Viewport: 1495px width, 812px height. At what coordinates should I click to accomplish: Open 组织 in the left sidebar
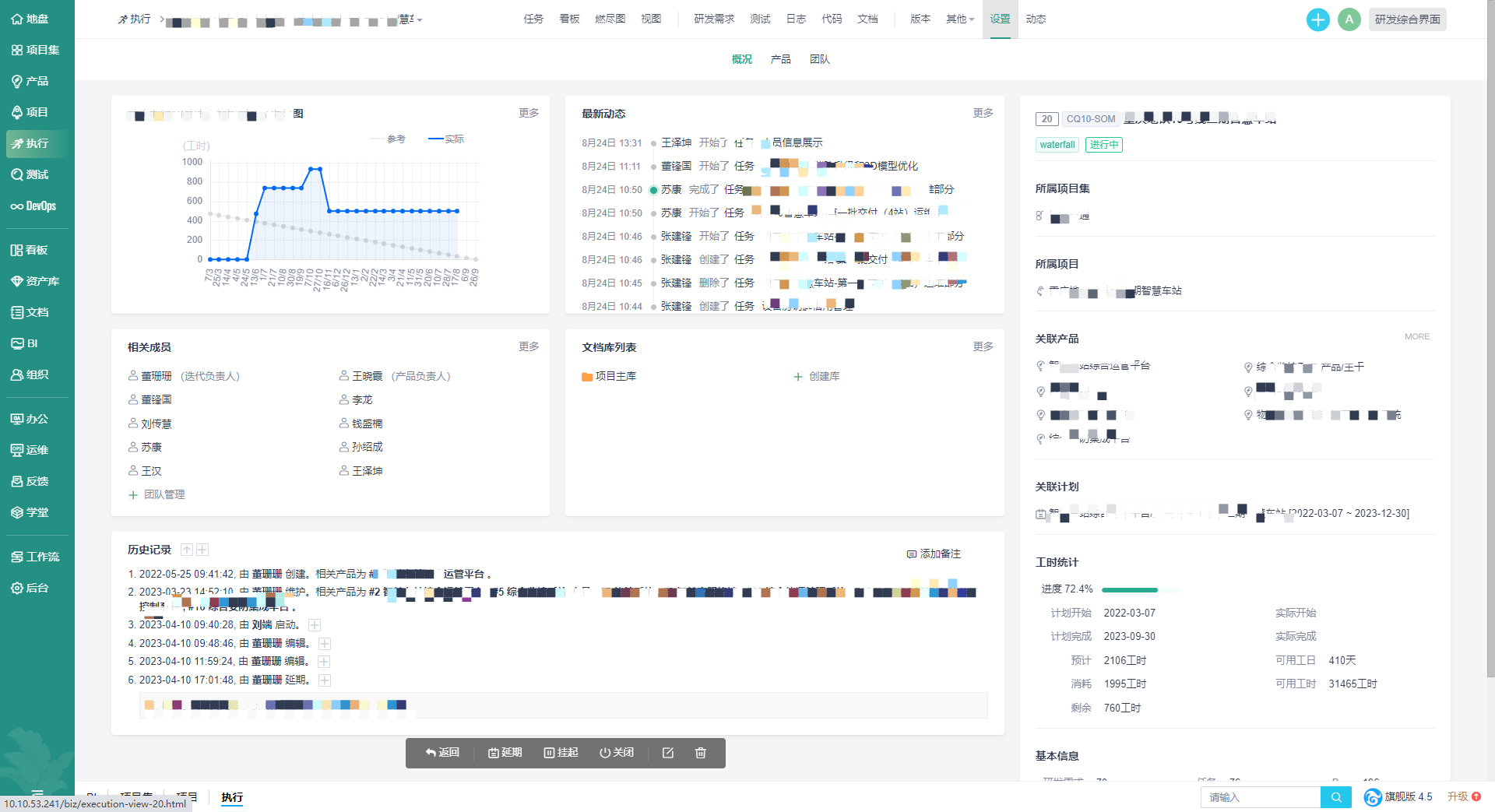tap(31, 374)
